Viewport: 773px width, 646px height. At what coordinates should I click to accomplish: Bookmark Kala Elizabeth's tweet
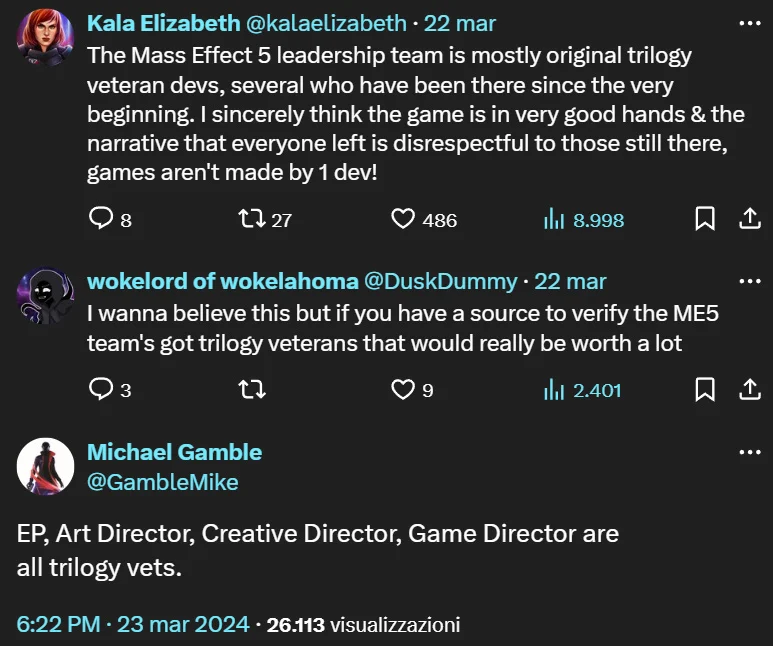(704, 218)
